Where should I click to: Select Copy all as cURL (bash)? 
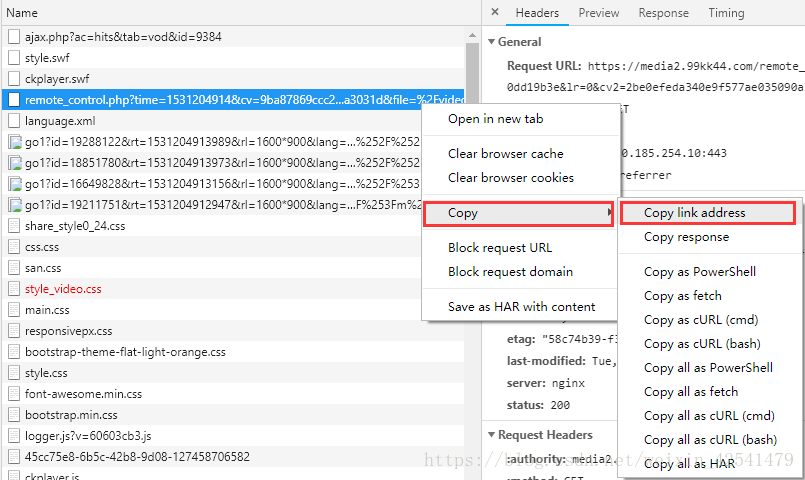[x=708, y=440]
